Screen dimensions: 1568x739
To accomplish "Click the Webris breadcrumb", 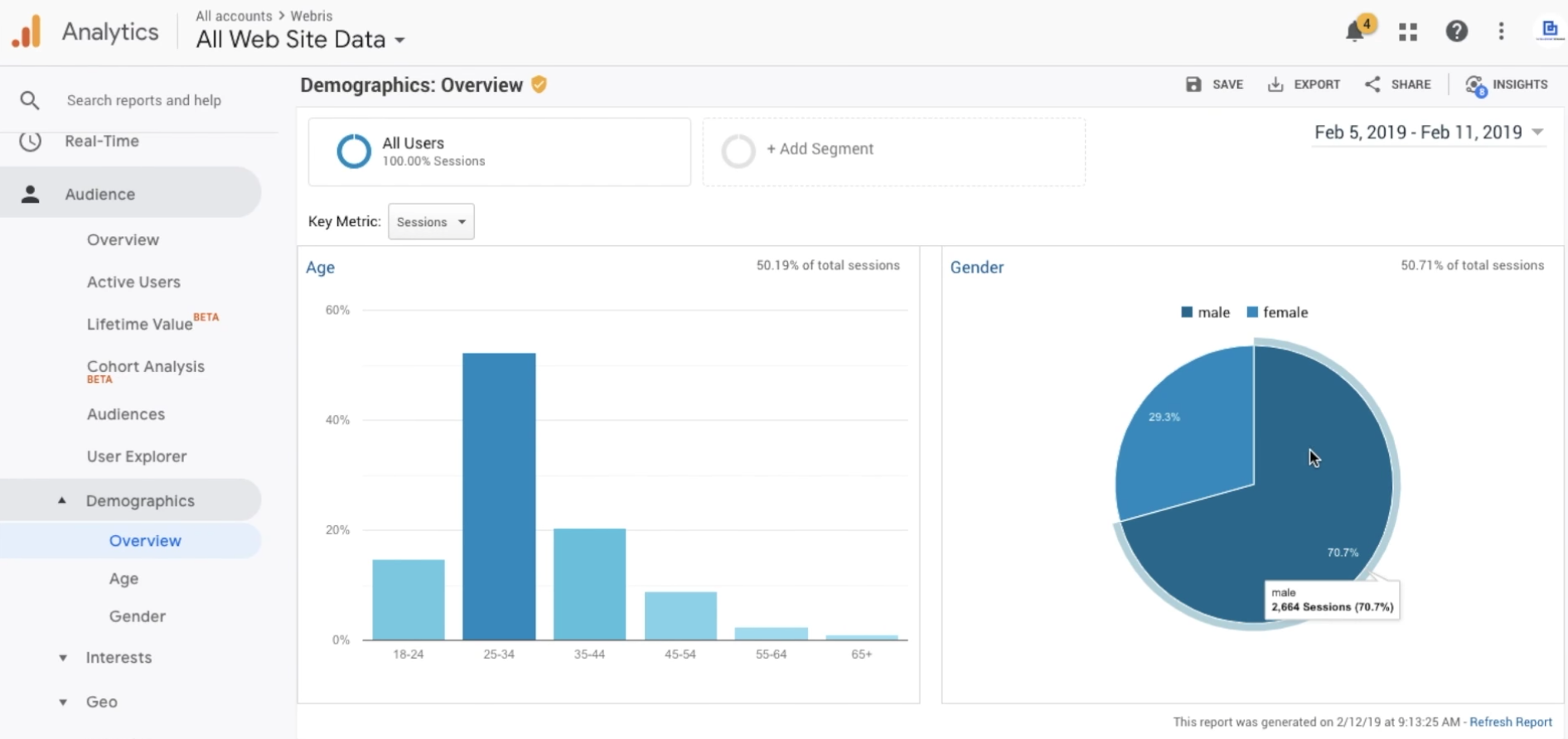I will pyautogui.click(x=311, y=16).
